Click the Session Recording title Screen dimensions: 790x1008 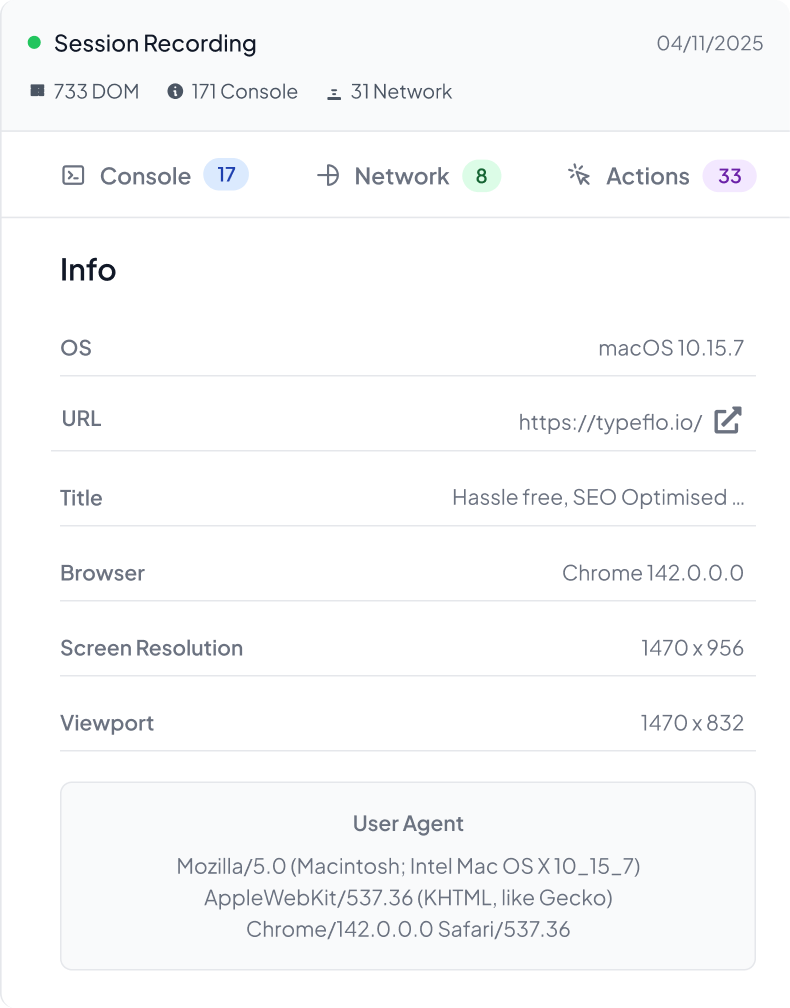click(155, 43)
